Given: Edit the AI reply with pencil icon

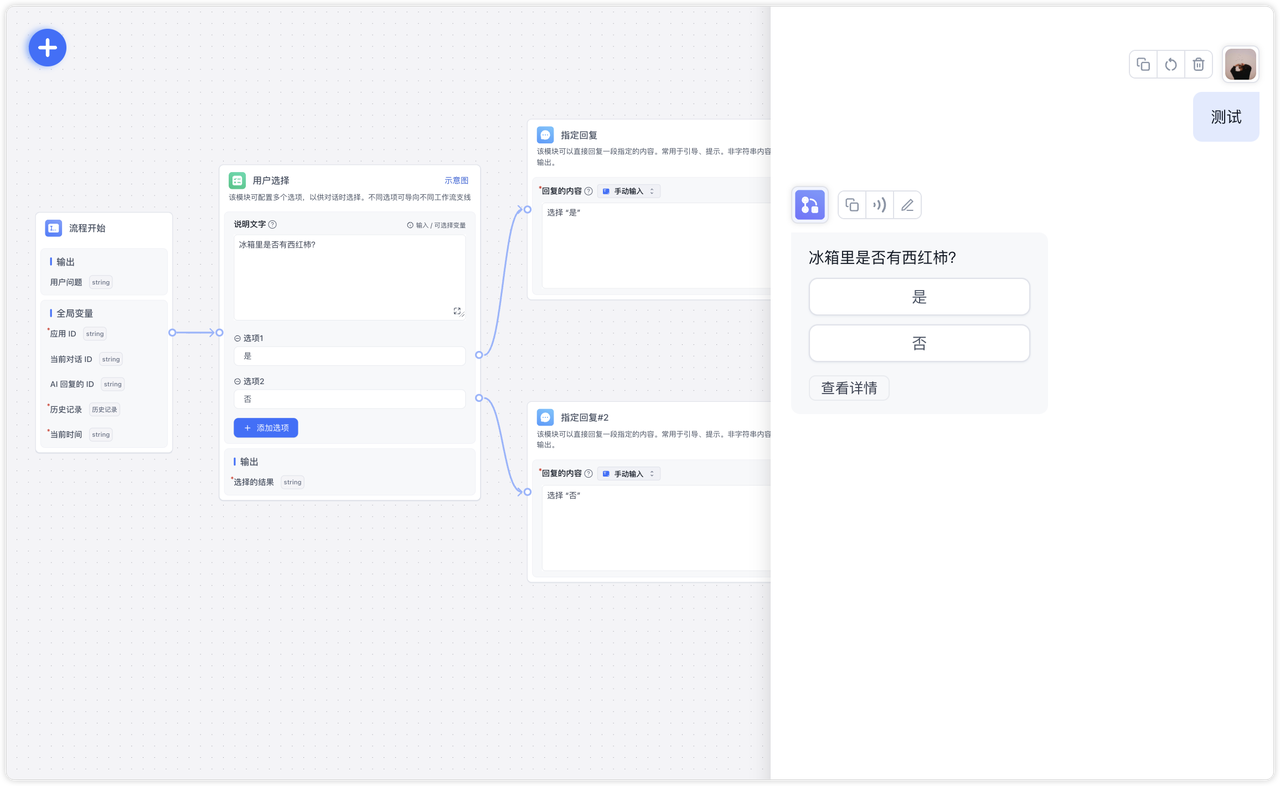Looking at the screenshot, I should click(x=907, y=205).
